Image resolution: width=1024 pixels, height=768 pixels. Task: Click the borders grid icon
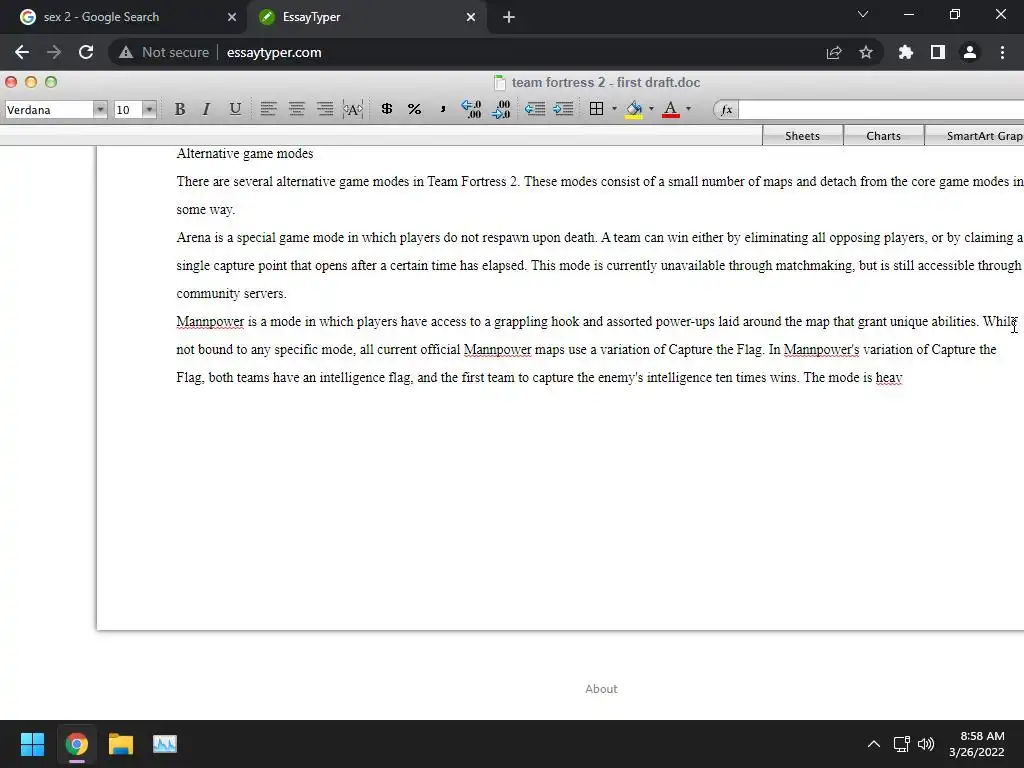(x=596, y=109)
